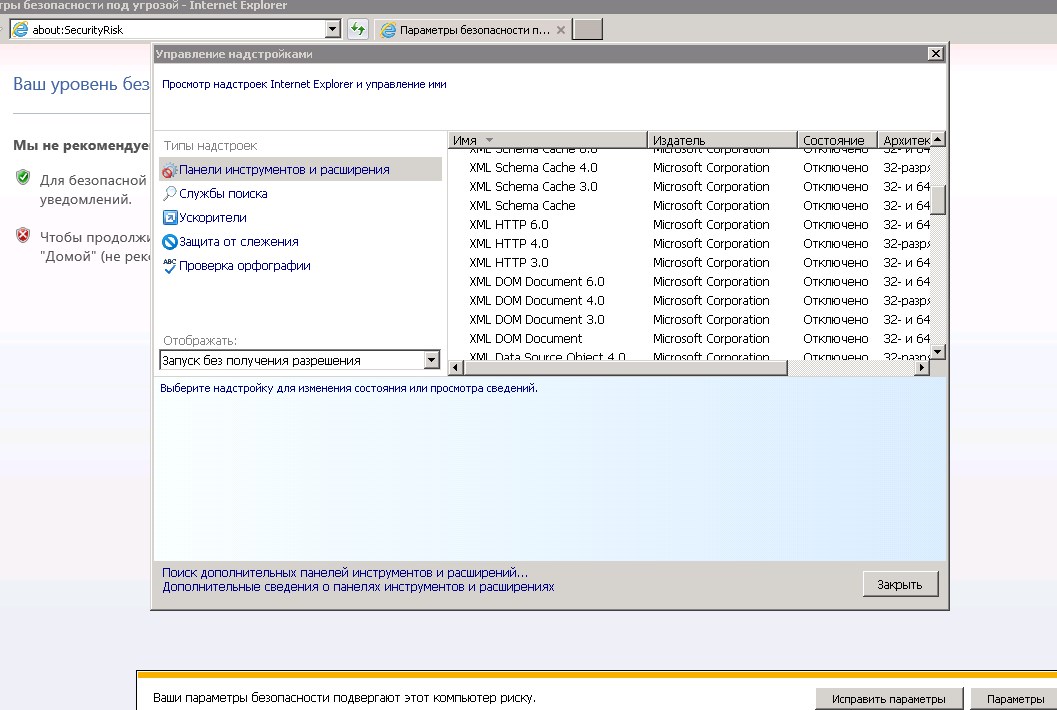Viewport: 1057px width, 710px height.
Task: Click the Internet Explorer page icon in address bar
Action: coord(21,30)
